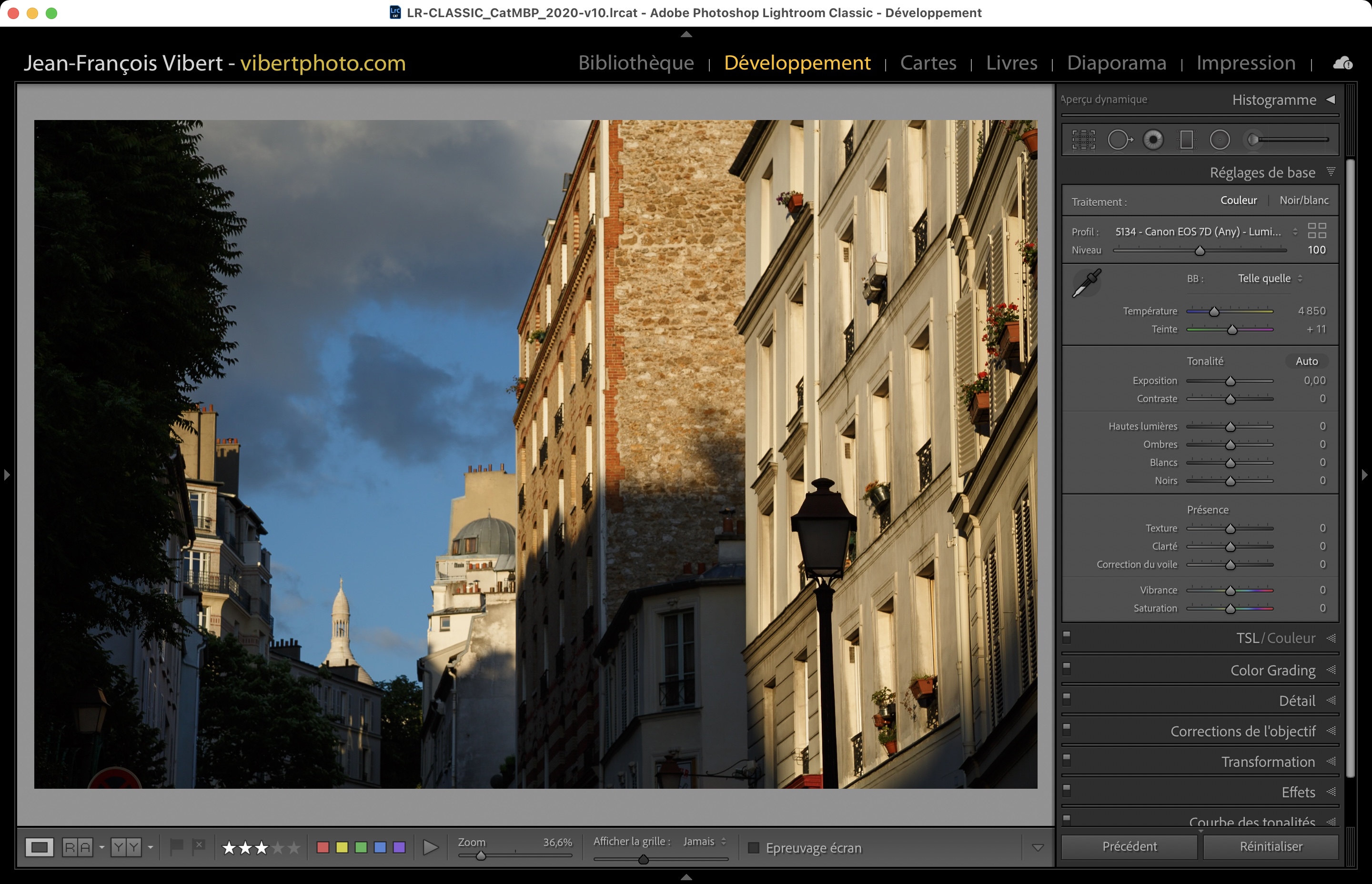Pick the white balance eyedropper
1372x884 pixels.
tap(1086, 283)
